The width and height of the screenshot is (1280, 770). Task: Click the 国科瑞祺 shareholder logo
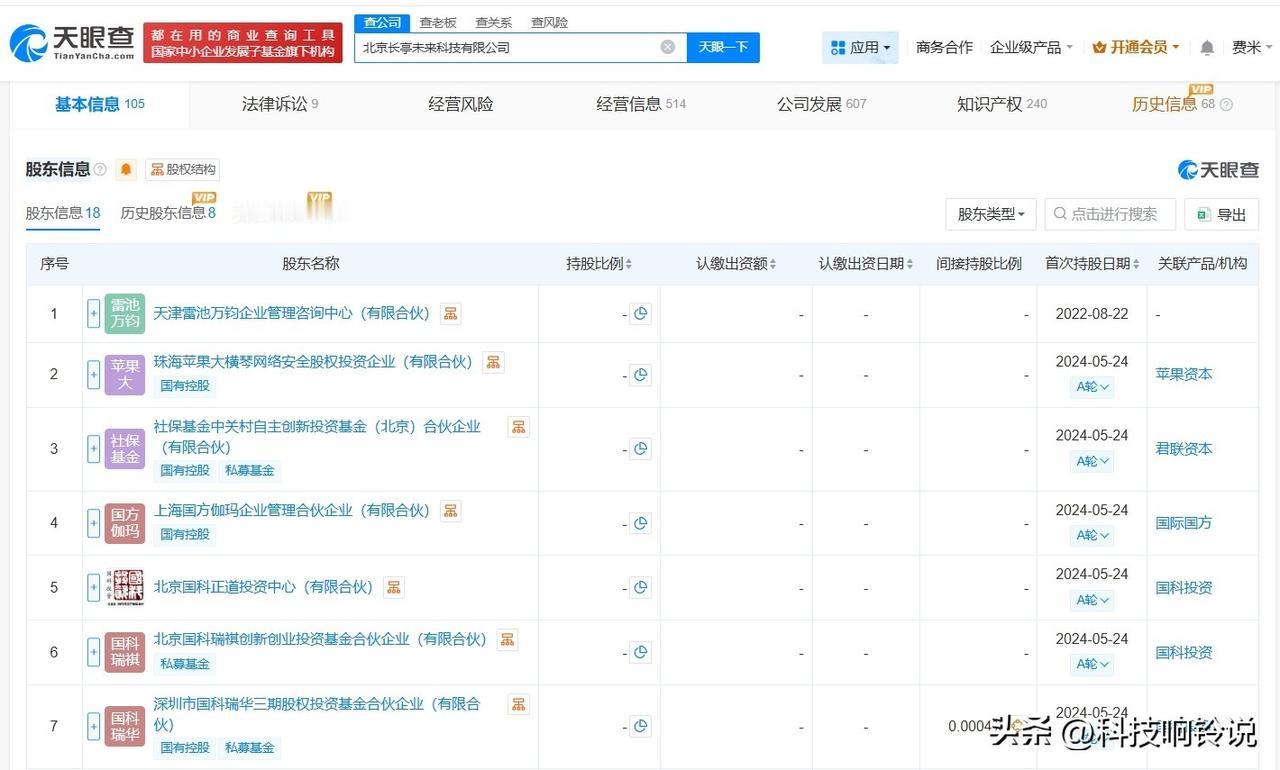125,653
